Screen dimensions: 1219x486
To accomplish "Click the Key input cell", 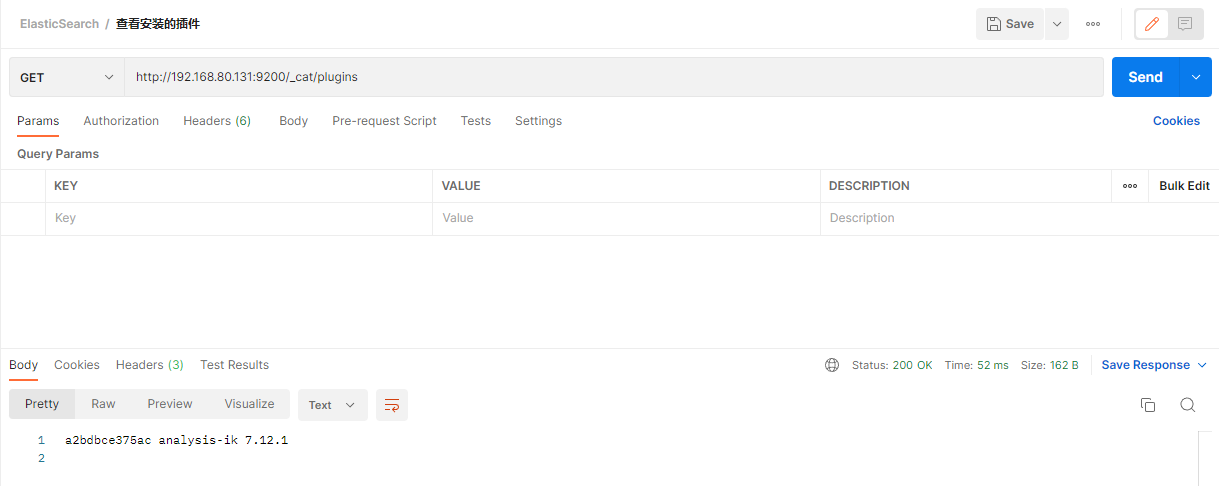I will (239, 218).
